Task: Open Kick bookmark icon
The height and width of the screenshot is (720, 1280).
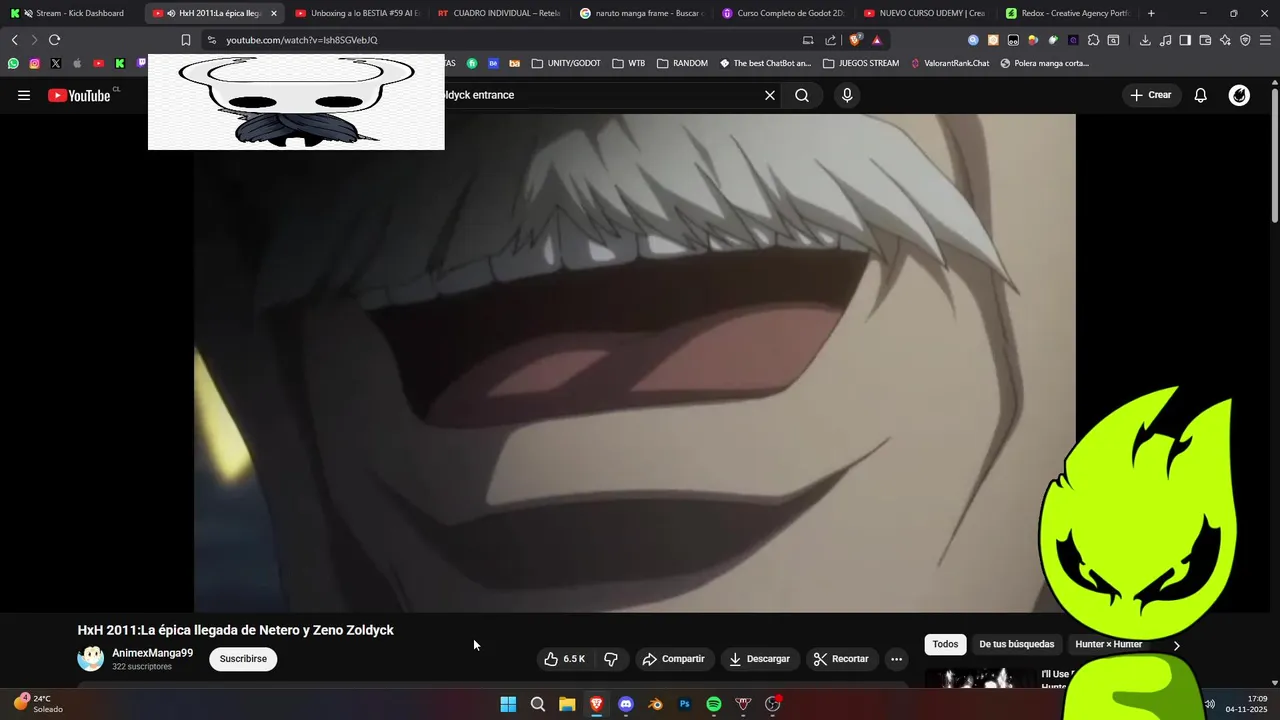Action: pyautogui.click(x=119, y=63)
